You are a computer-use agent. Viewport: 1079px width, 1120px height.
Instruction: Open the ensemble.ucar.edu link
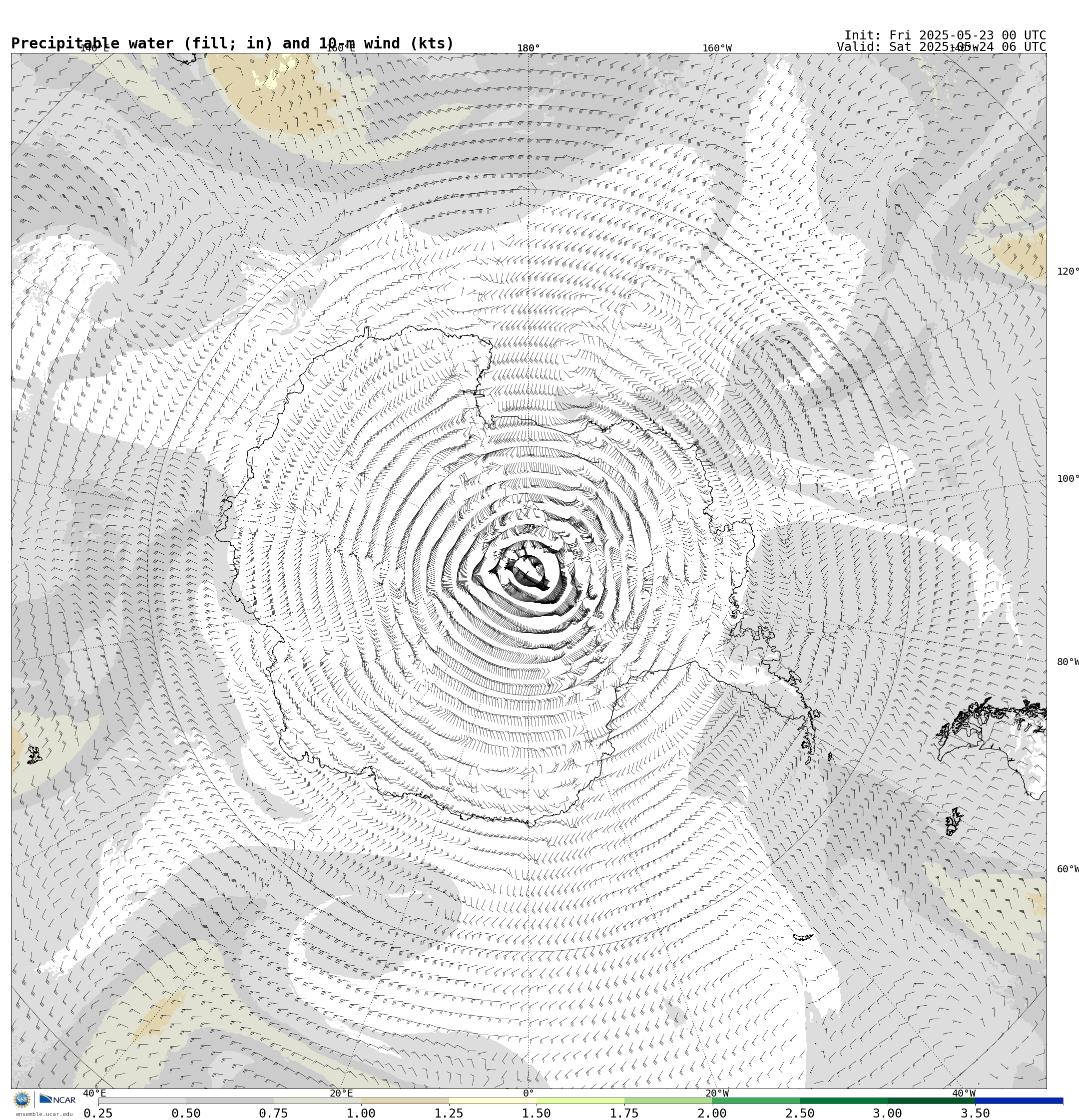coord(44,1115)
